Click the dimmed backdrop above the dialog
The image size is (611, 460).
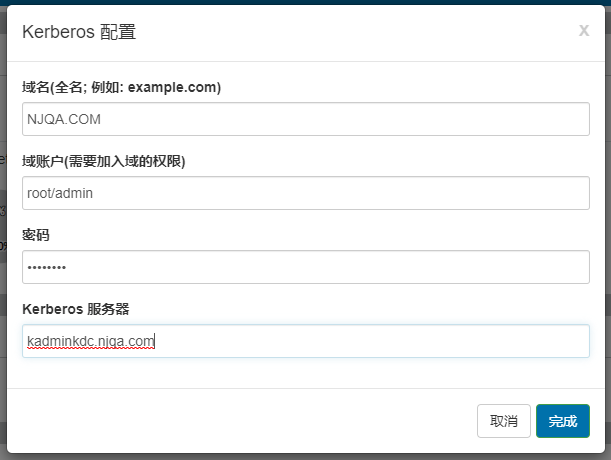(300, 2)
